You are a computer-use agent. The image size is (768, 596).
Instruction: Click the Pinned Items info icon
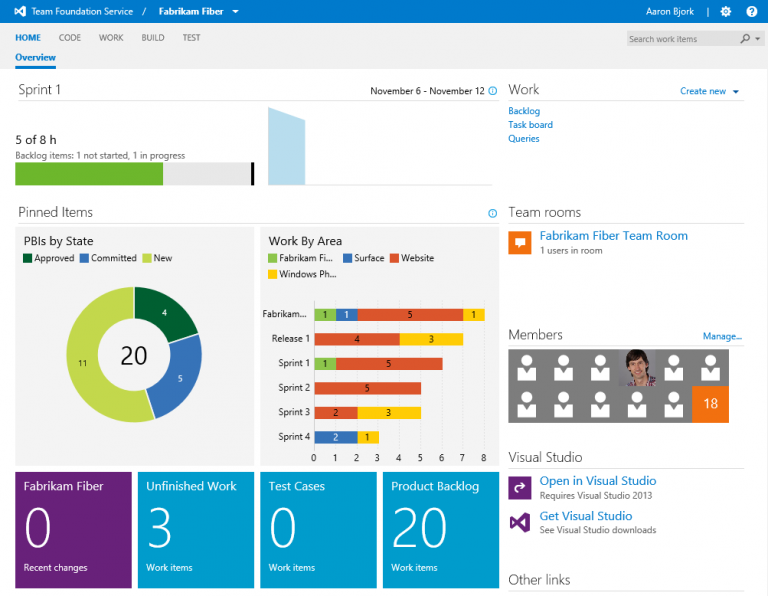492,213
